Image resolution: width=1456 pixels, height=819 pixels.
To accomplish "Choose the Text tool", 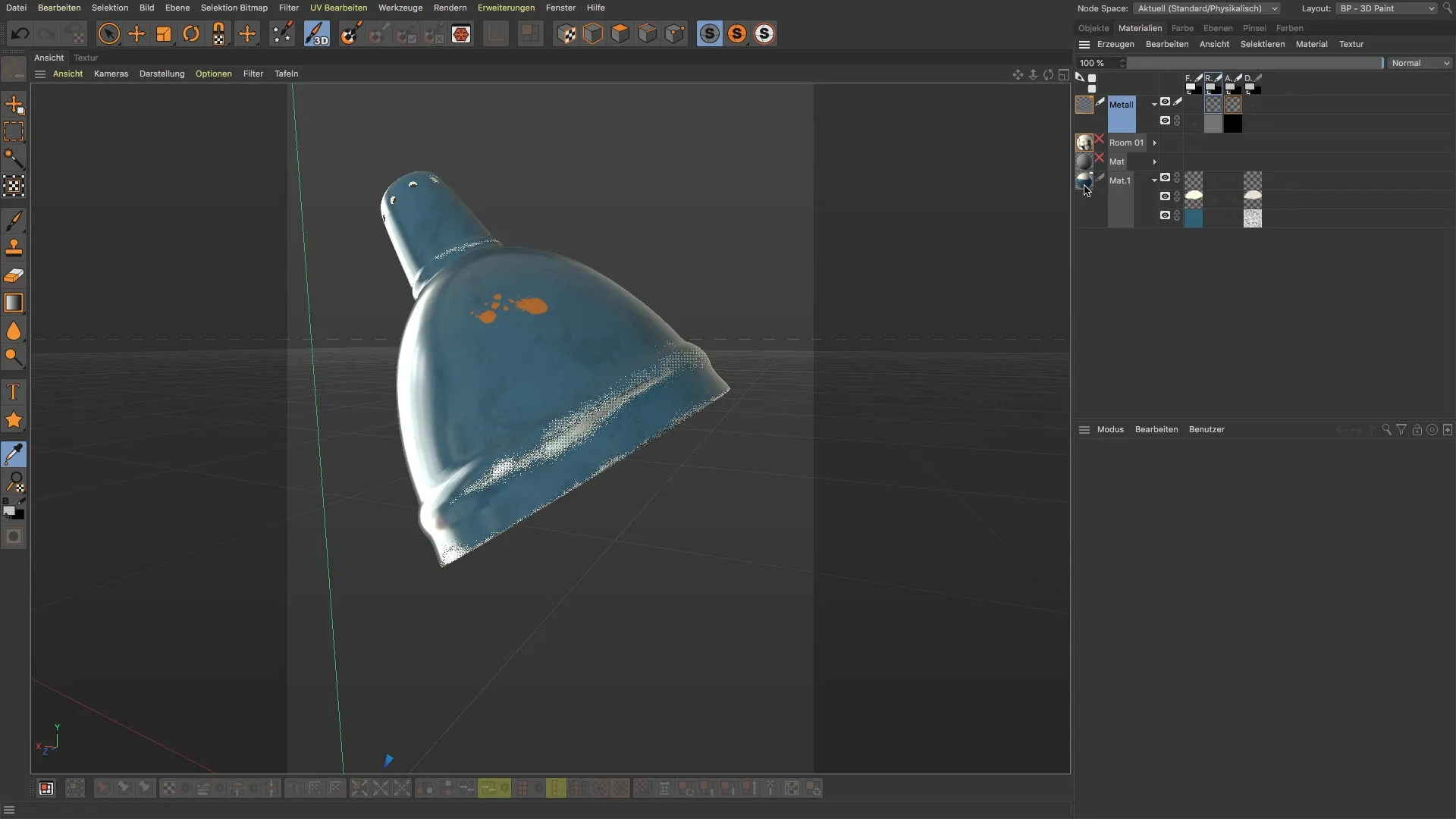I will click(x=14, y=392).
